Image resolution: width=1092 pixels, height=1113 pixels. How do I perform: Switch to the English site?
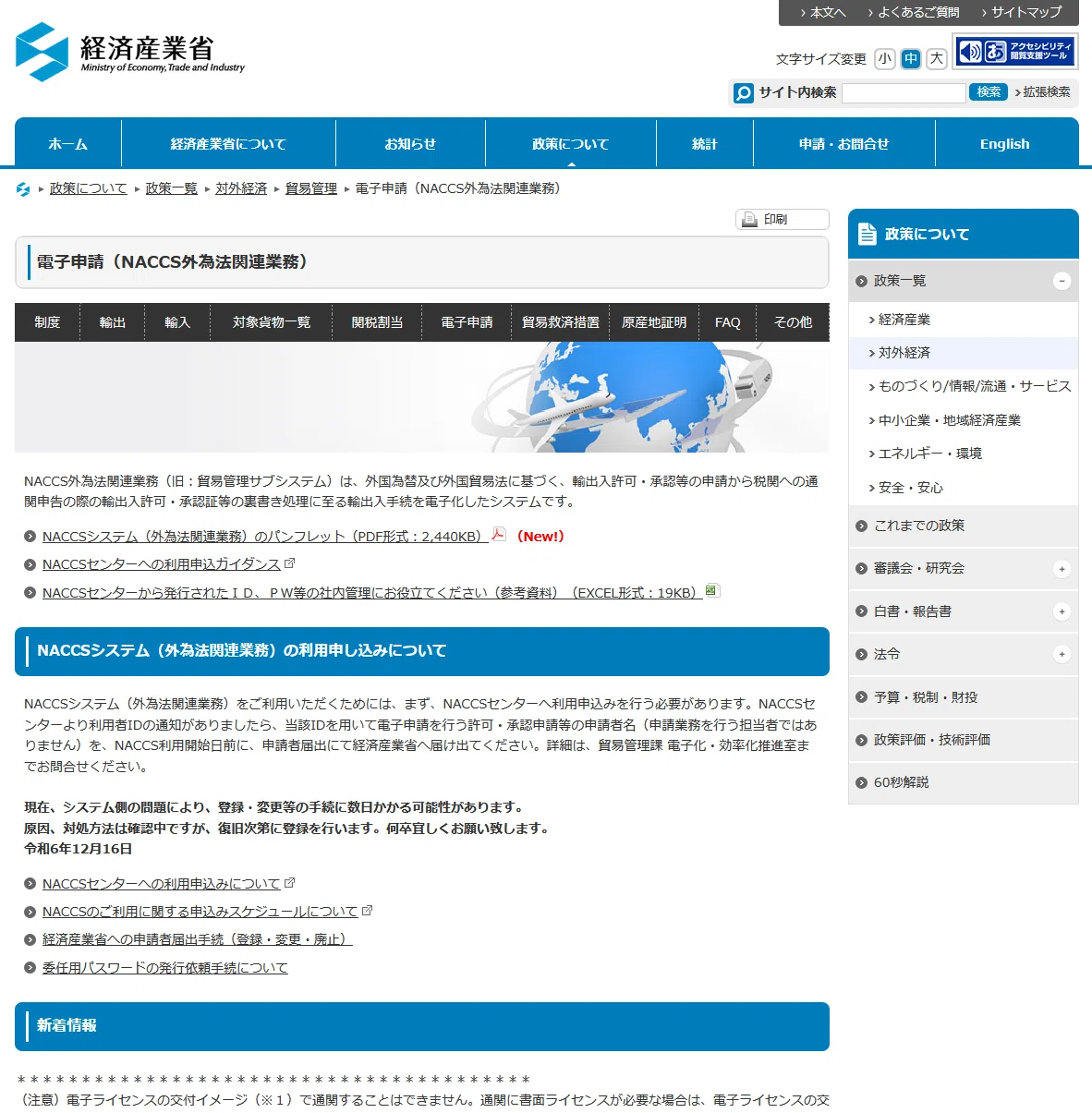pos(1005,143)
